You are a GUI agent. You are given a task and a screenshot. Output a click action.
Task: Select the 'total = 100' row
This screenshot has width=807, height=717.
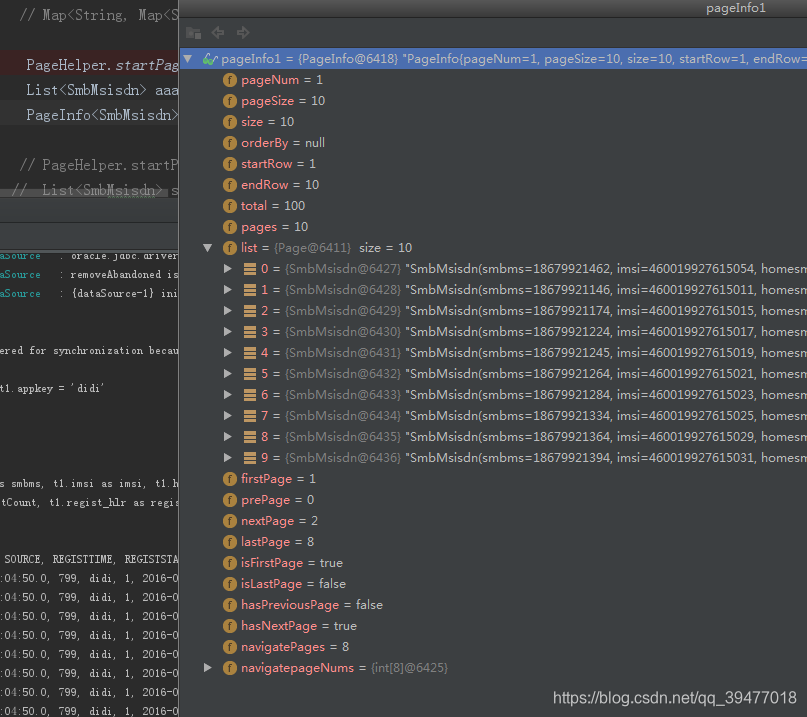pos(493,206)
